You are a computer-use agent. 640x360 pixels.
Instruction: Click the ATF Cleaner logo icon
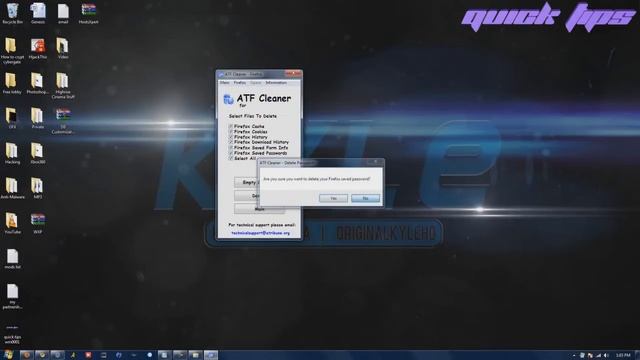(228, 99)
